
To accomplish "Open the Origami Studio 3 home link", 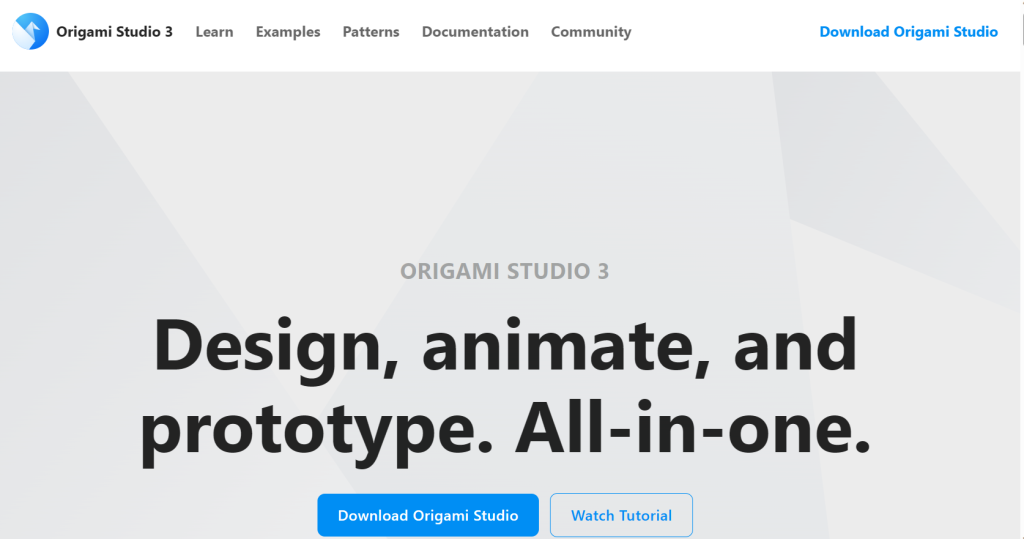I will tap(114, 31).
